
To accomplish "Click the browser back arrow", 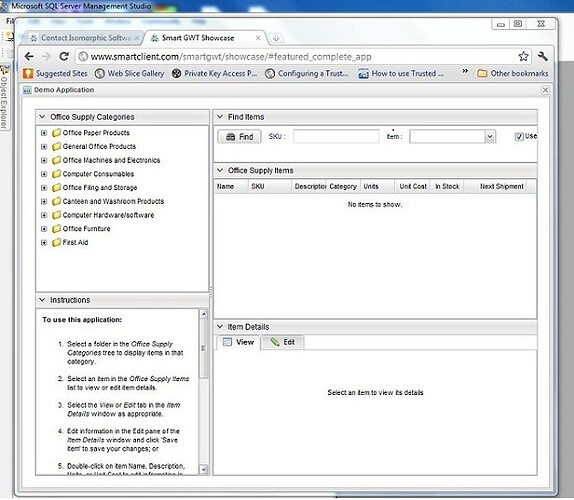I will (29, 56).
